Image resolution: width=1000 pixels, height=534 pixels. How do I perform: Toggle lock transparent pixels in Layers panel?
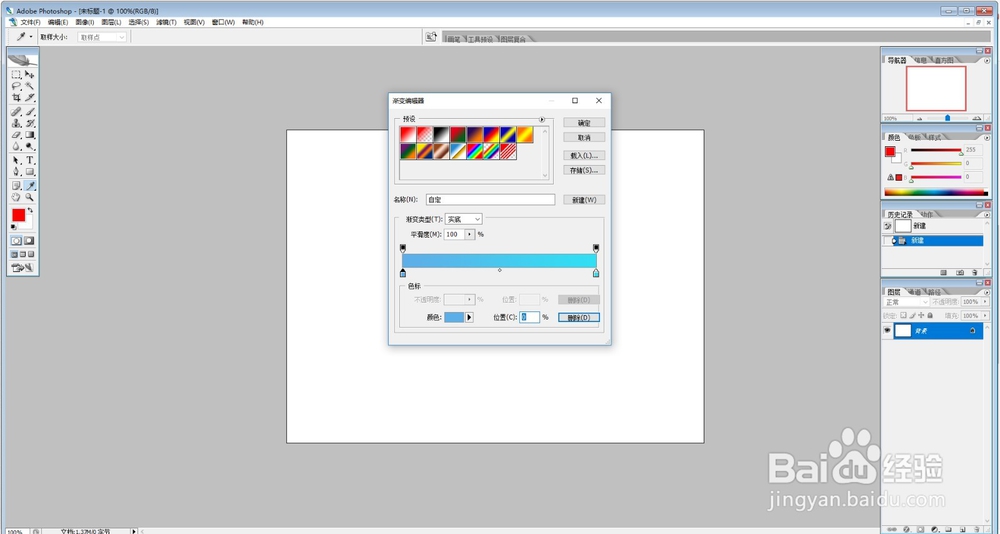point(903,315)
